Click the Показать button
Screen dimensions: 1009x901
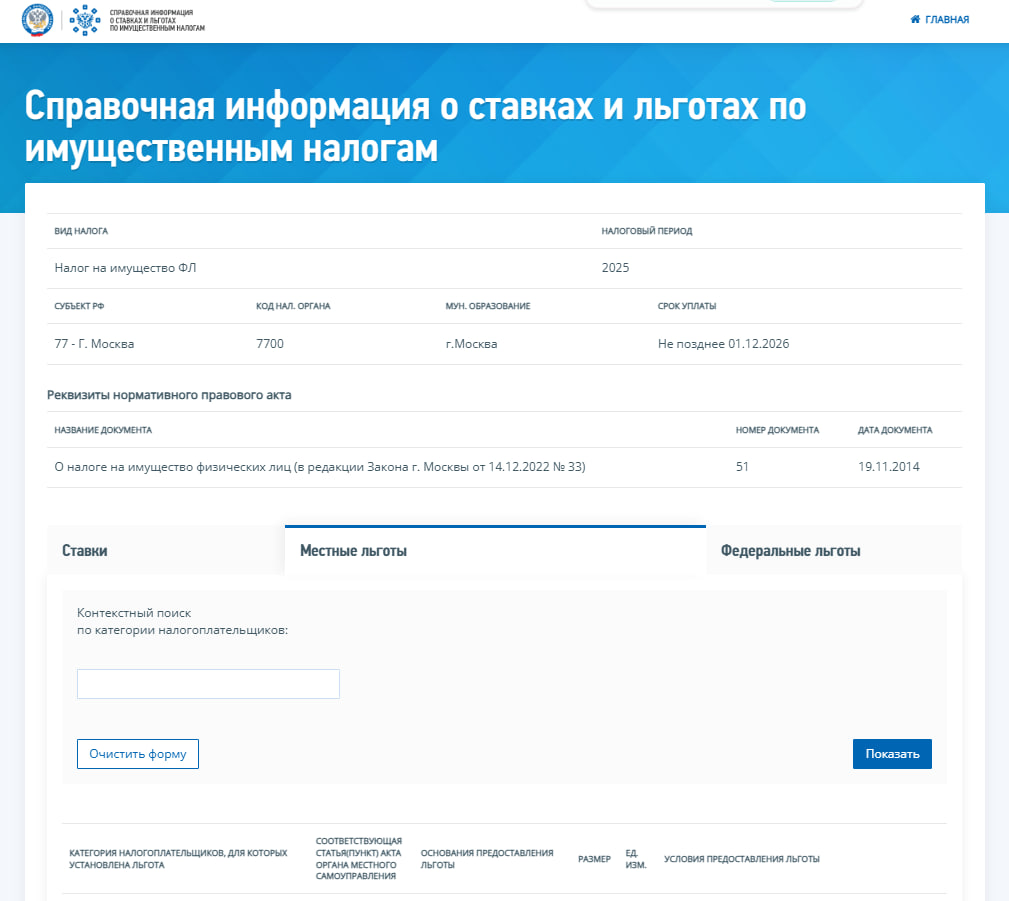coord(892,754)
